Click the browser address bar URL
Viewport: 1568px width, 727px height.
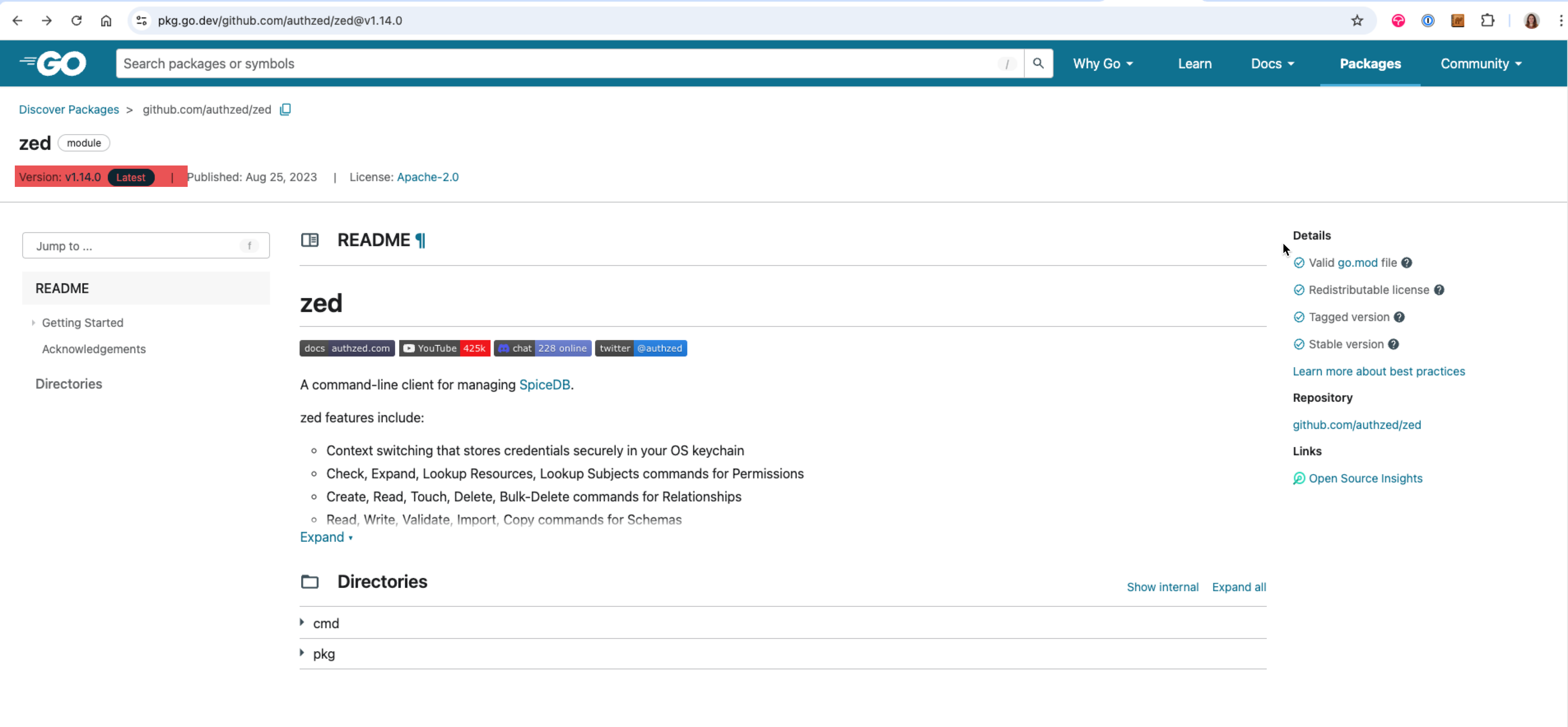(x=280, y=21)
